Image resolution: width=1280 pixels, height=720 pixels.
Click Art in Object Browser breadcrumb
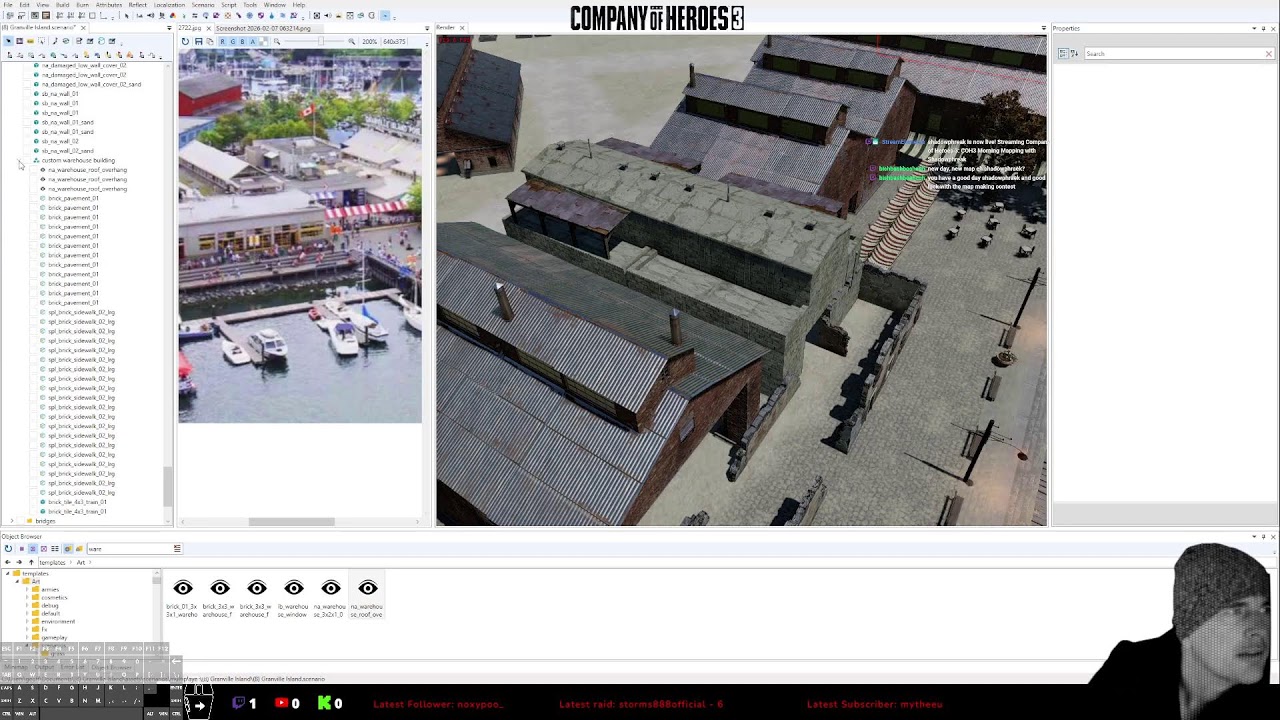[81, 562]
